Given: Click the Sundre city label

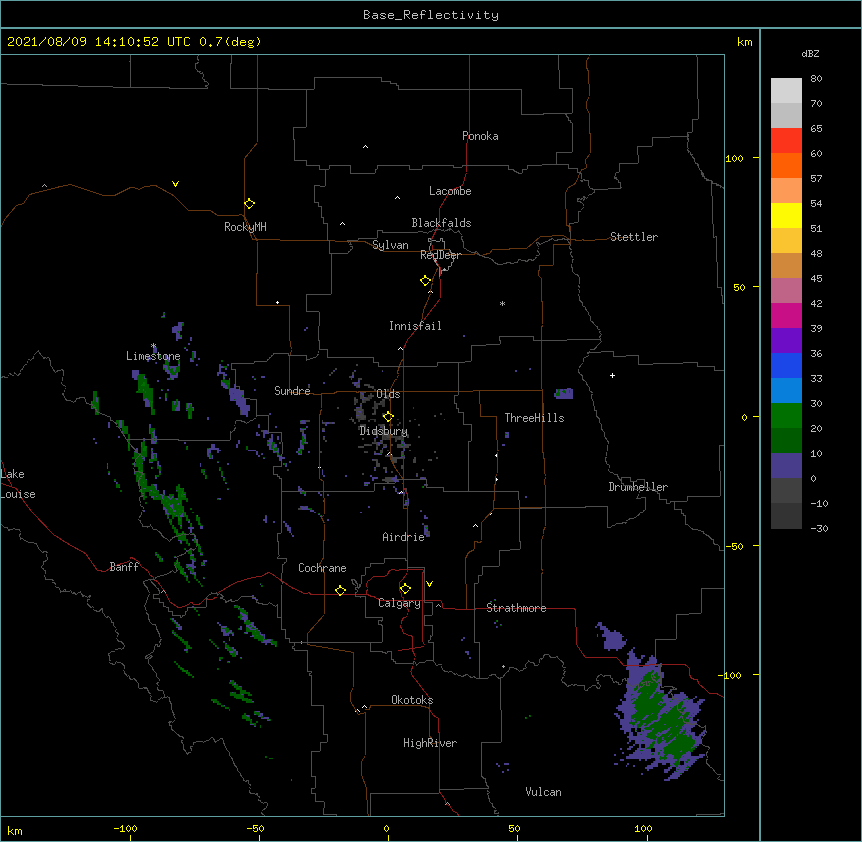Looking at the screenshot, I should (292, 391).
